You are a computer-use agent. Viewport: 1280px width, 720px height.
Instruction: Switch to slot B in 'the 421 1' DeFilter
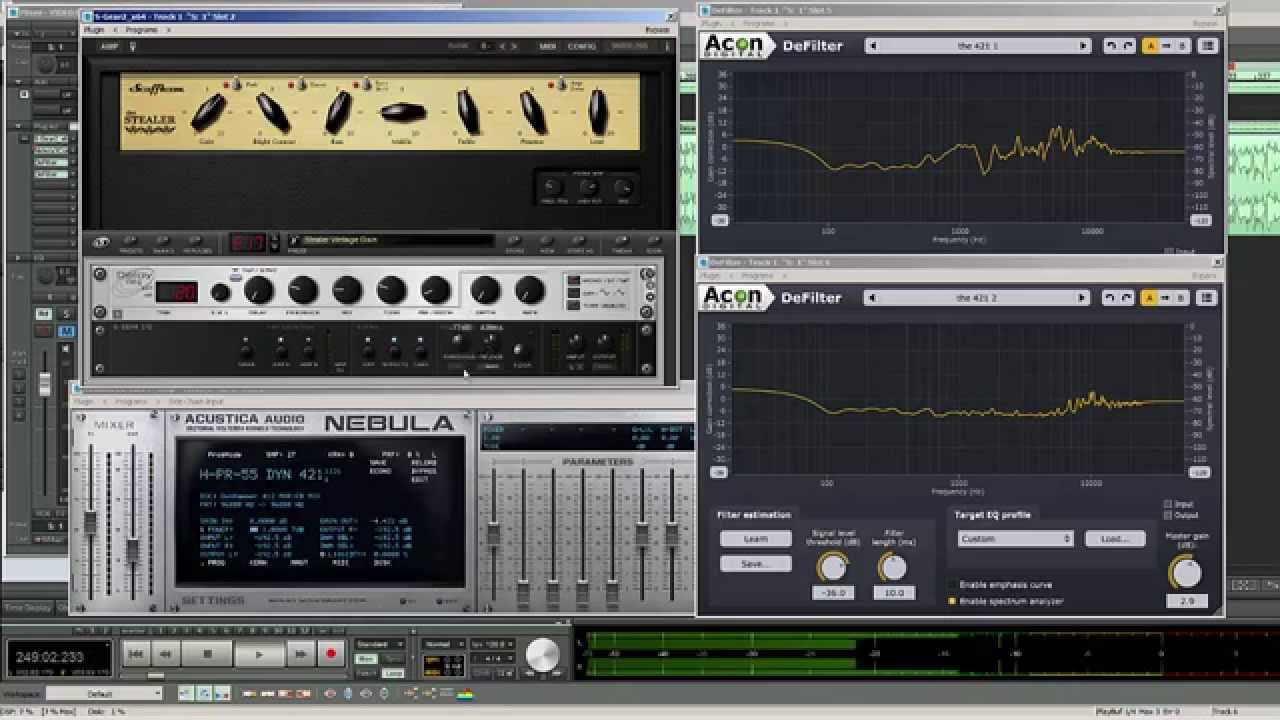1181,46
